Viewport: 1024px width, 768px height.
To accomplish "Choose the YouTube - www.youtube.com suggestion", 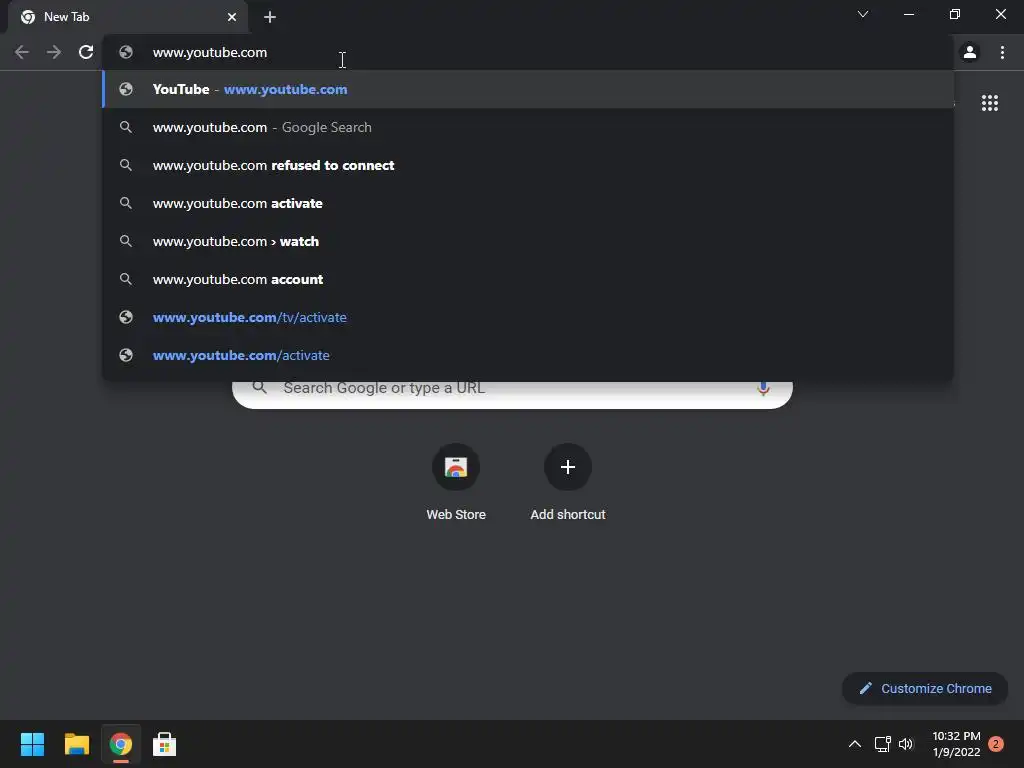I will (528, 89).
